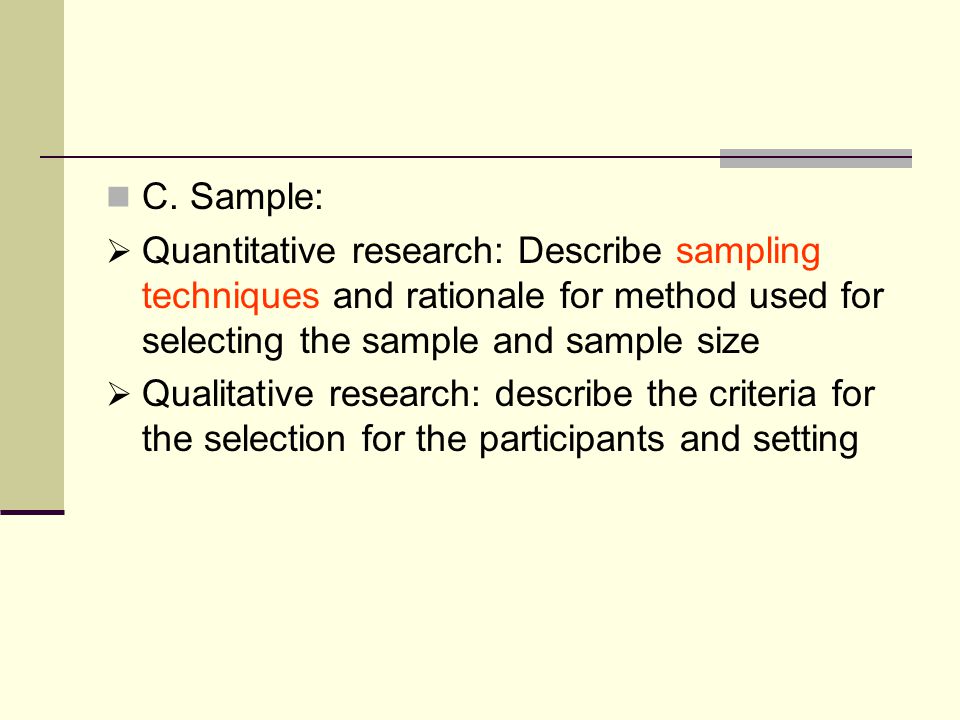Click the dark purple bar below the sidebar
The width and height of the screenshot is (960, 720).
[32, 512]
